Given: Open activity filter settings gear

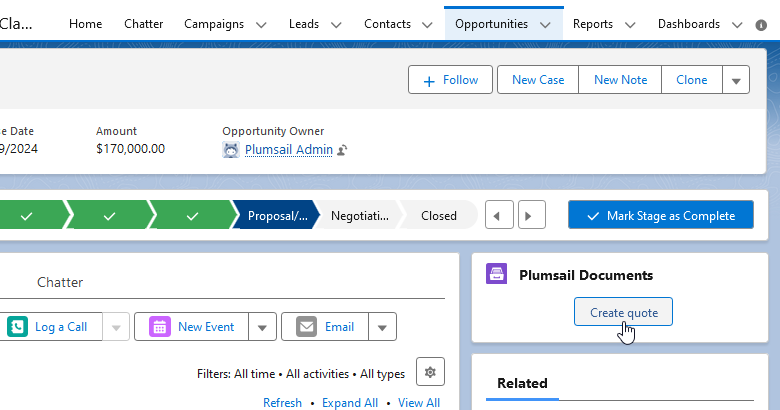Looking at the screenshot, I should pos(430,372).
